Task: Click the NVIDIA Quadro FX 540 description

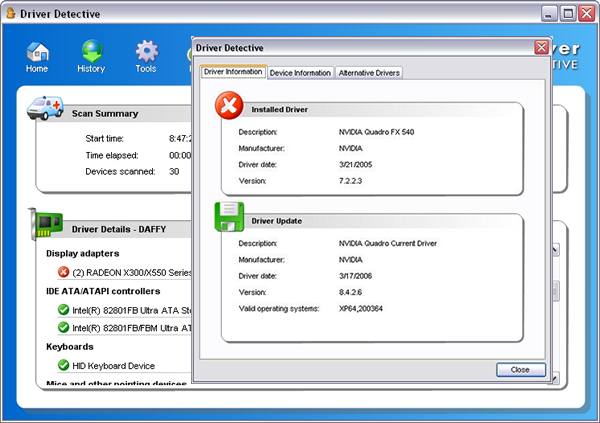Action: pyautogui.click(x=377, y=132)
